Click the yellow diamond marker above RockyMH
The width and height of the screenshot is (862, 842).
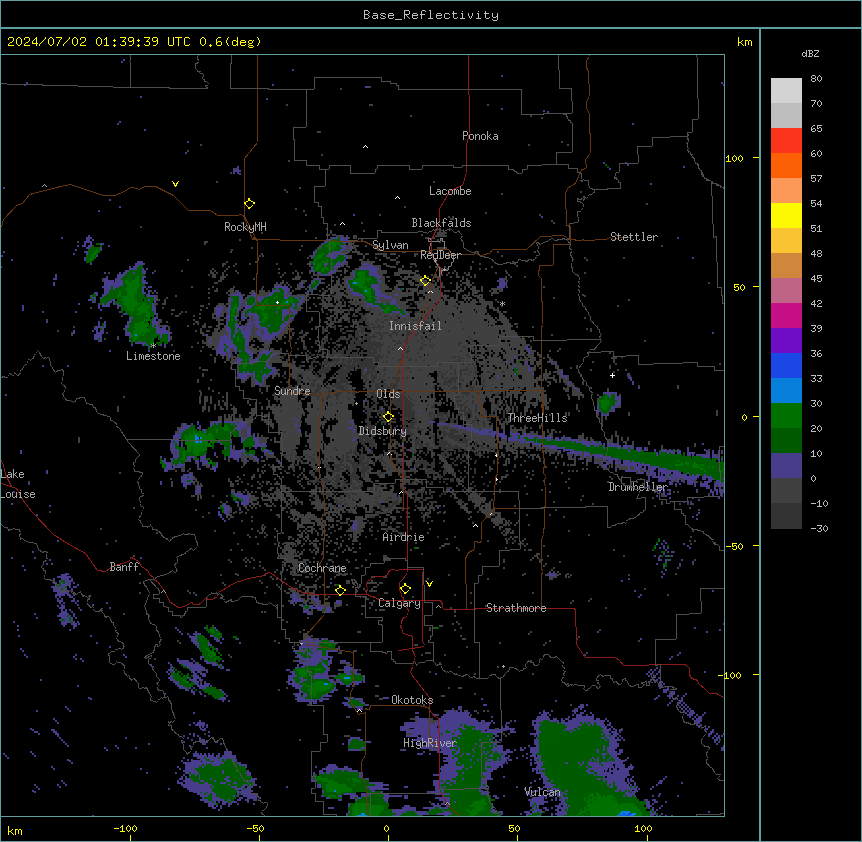250,204
